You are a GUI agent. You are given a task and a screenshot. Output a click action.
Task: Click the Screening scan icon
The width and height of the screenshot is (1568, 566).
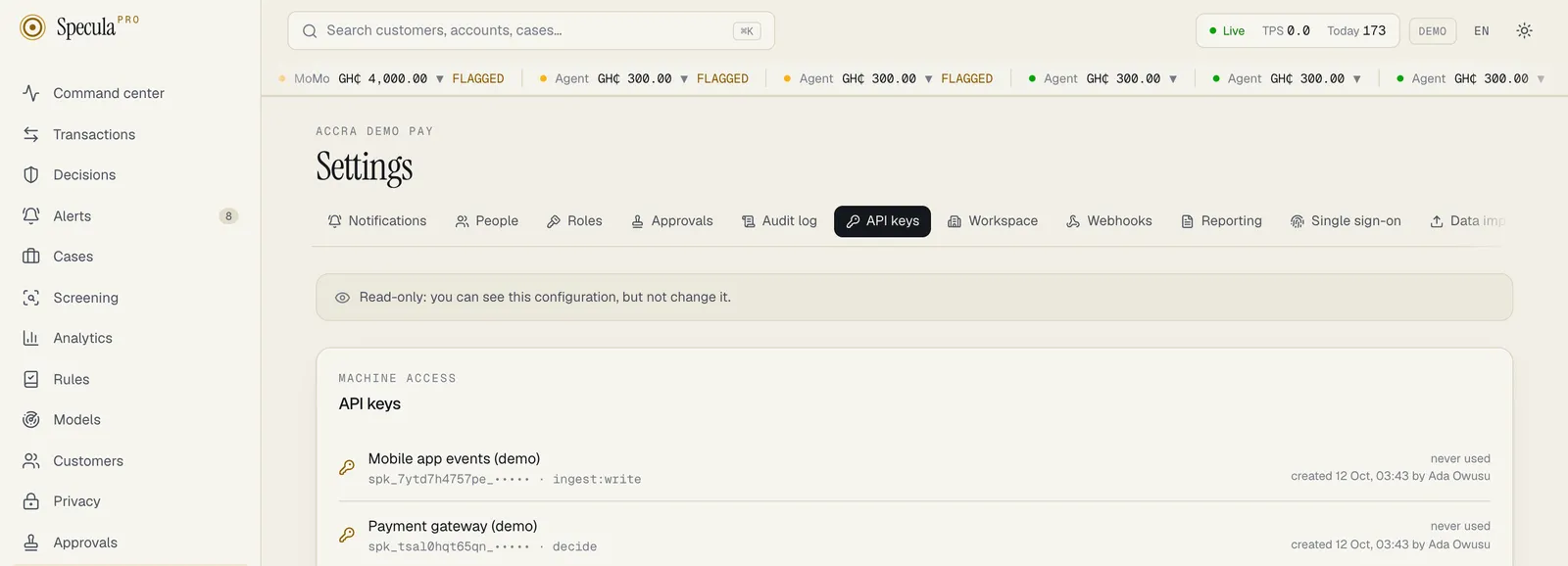(x=31, y=298)
